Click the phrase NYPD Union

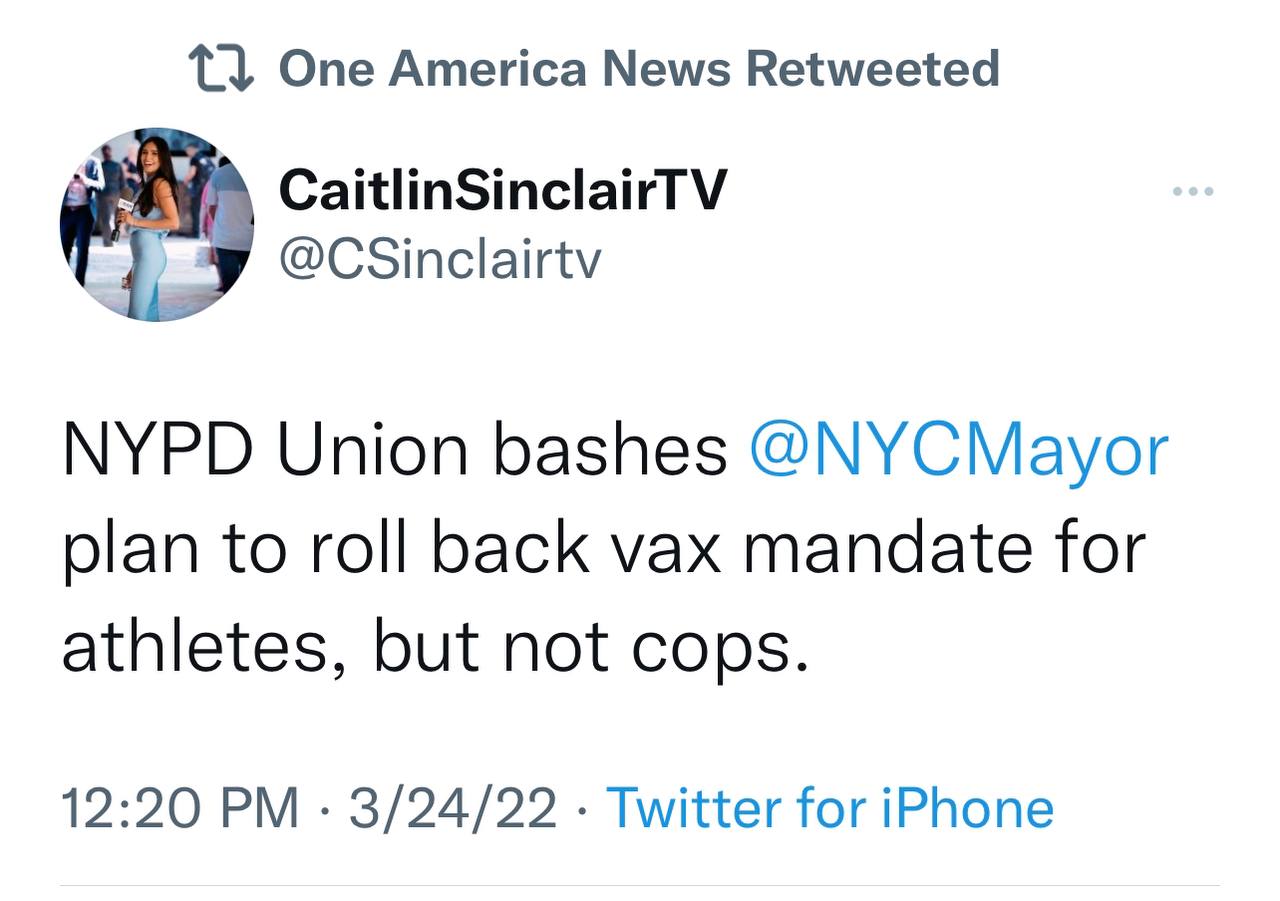[265, 453]
